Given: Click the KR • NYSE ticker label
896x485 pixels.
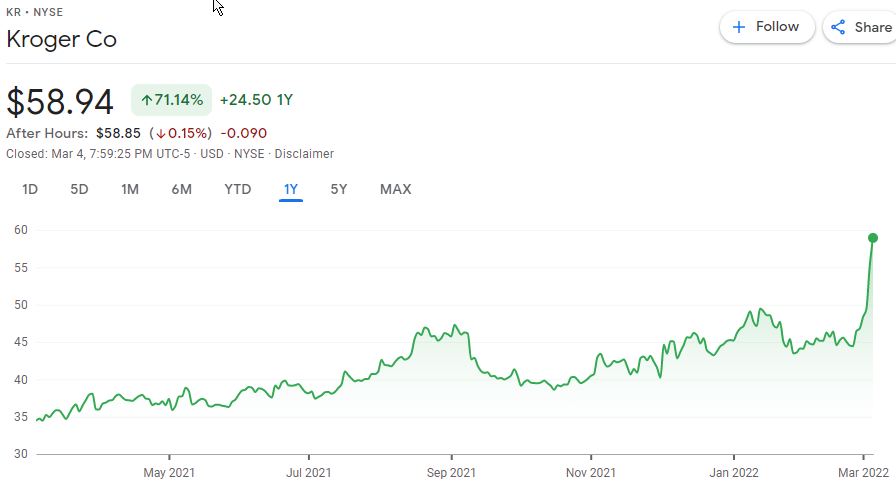Looking at the screenshot, I should coord(34,12).
